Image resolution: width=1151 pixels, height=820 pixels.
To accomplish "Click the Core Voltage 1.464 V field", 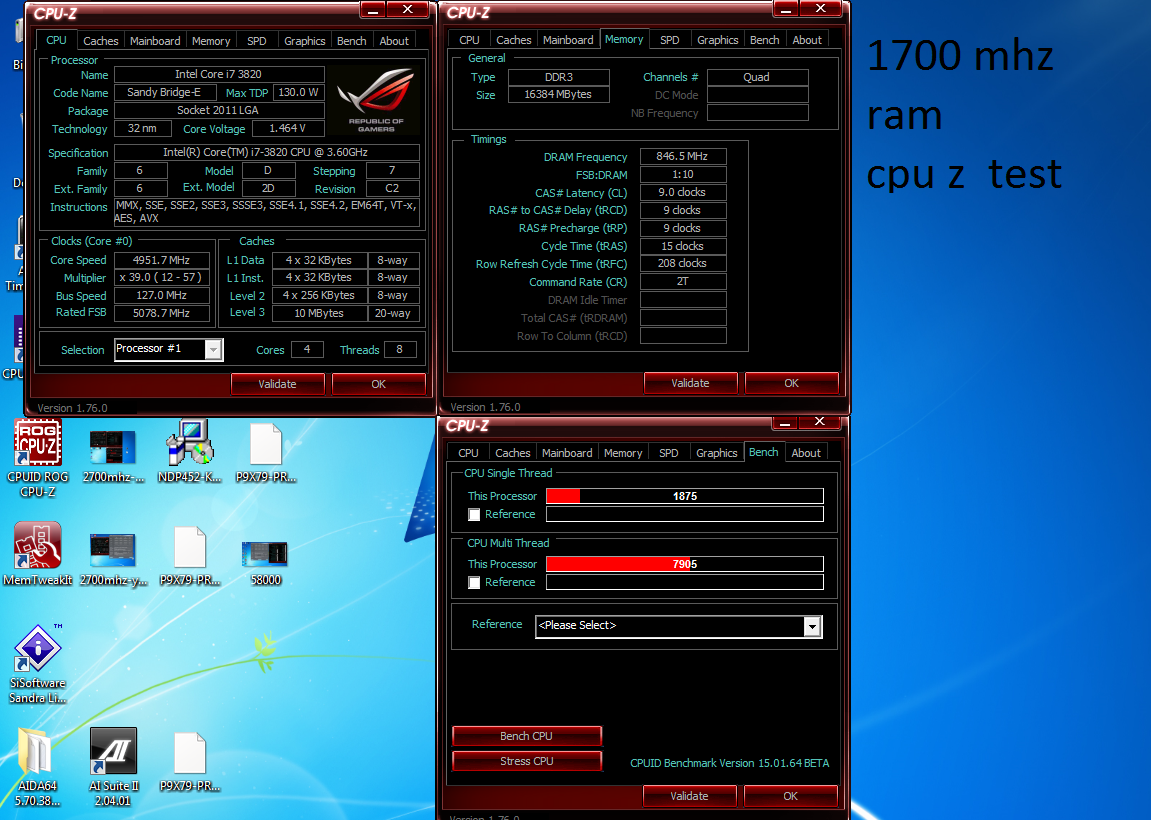I will [287, 128].
